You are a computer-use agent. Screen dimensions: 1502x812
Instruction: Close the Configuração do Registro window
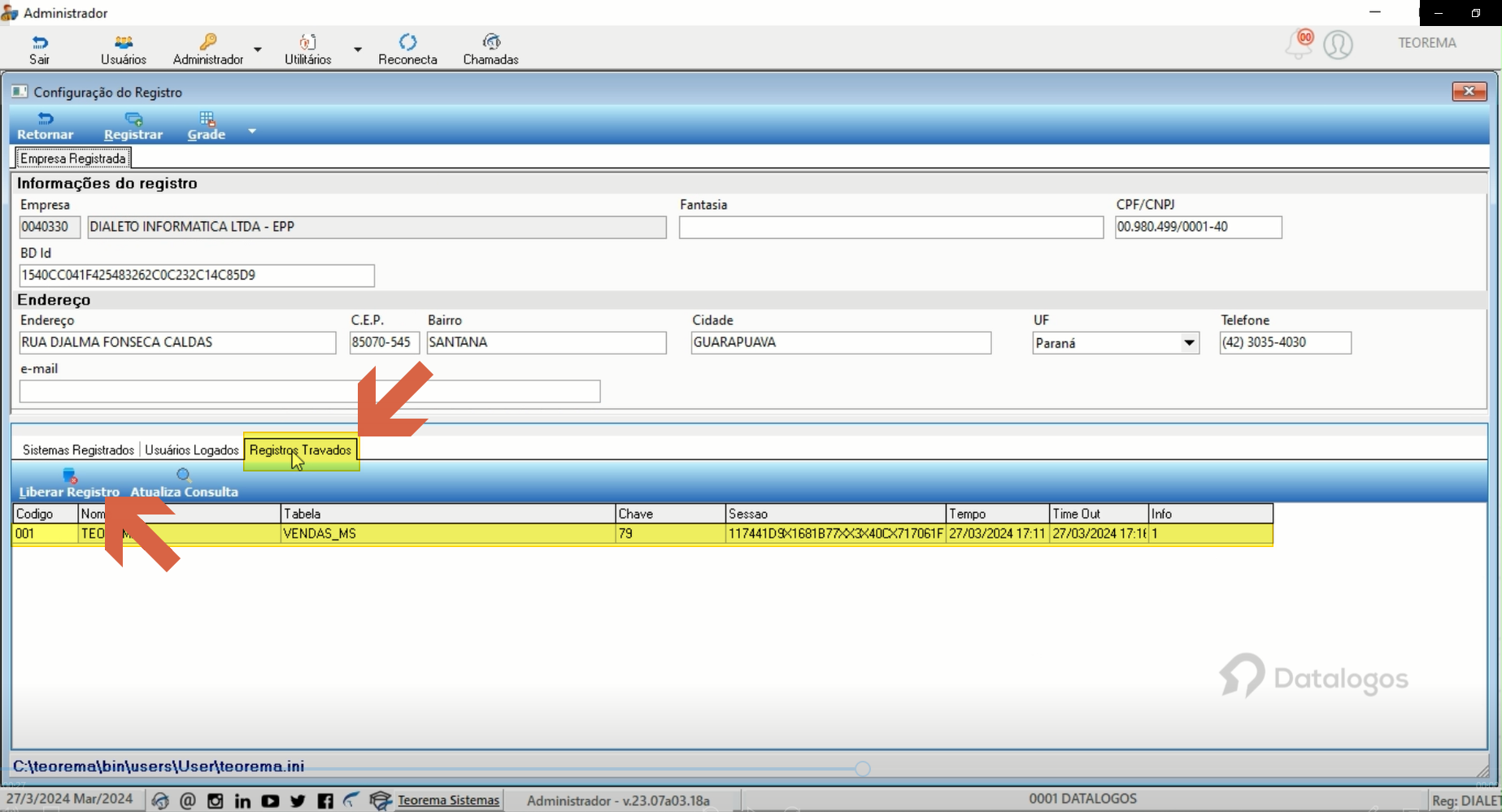[1469, 91]
